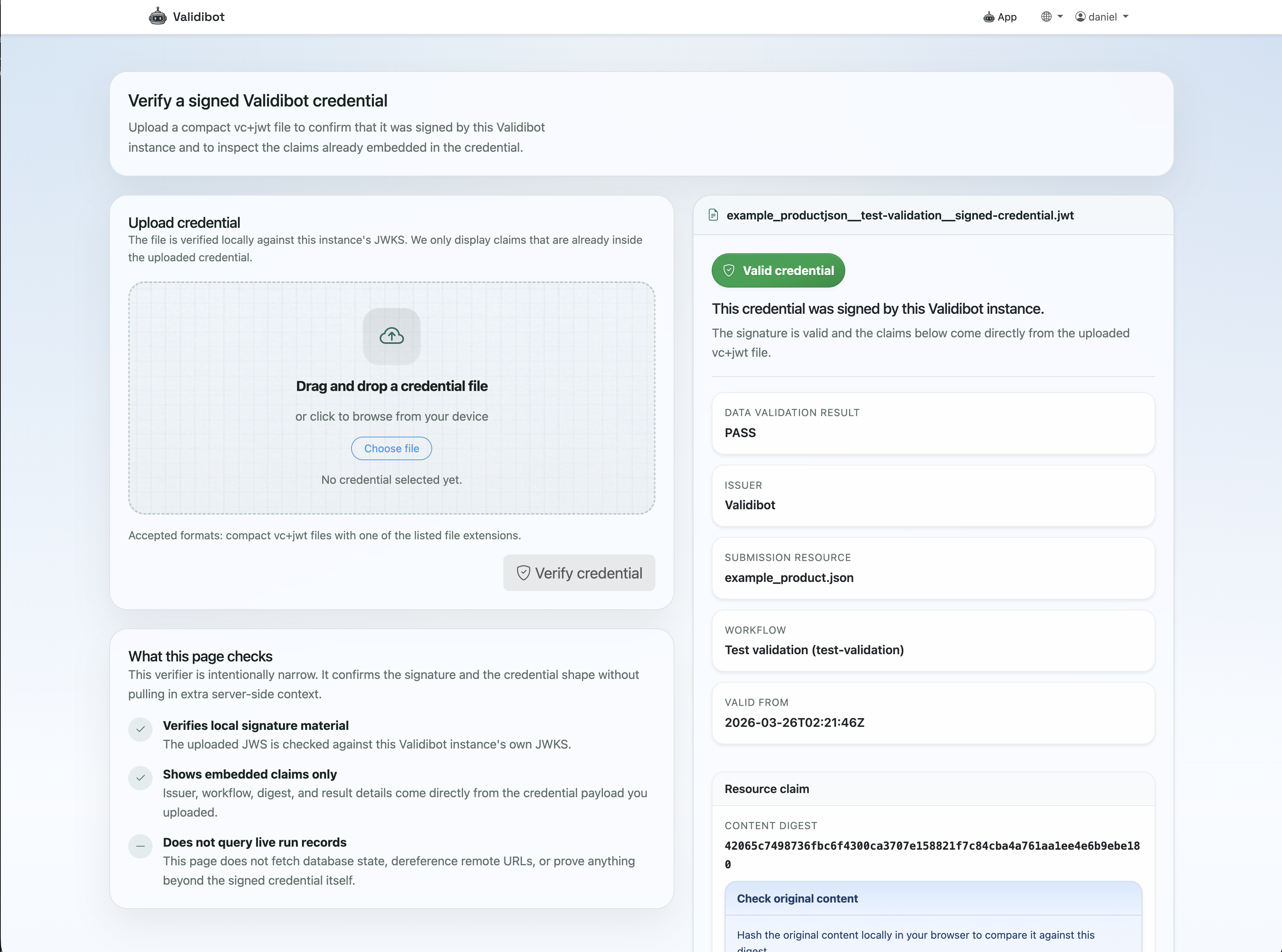Click the App cloud icon in the navbar
The image size is (1282, 952).
[x=989, y=17]
